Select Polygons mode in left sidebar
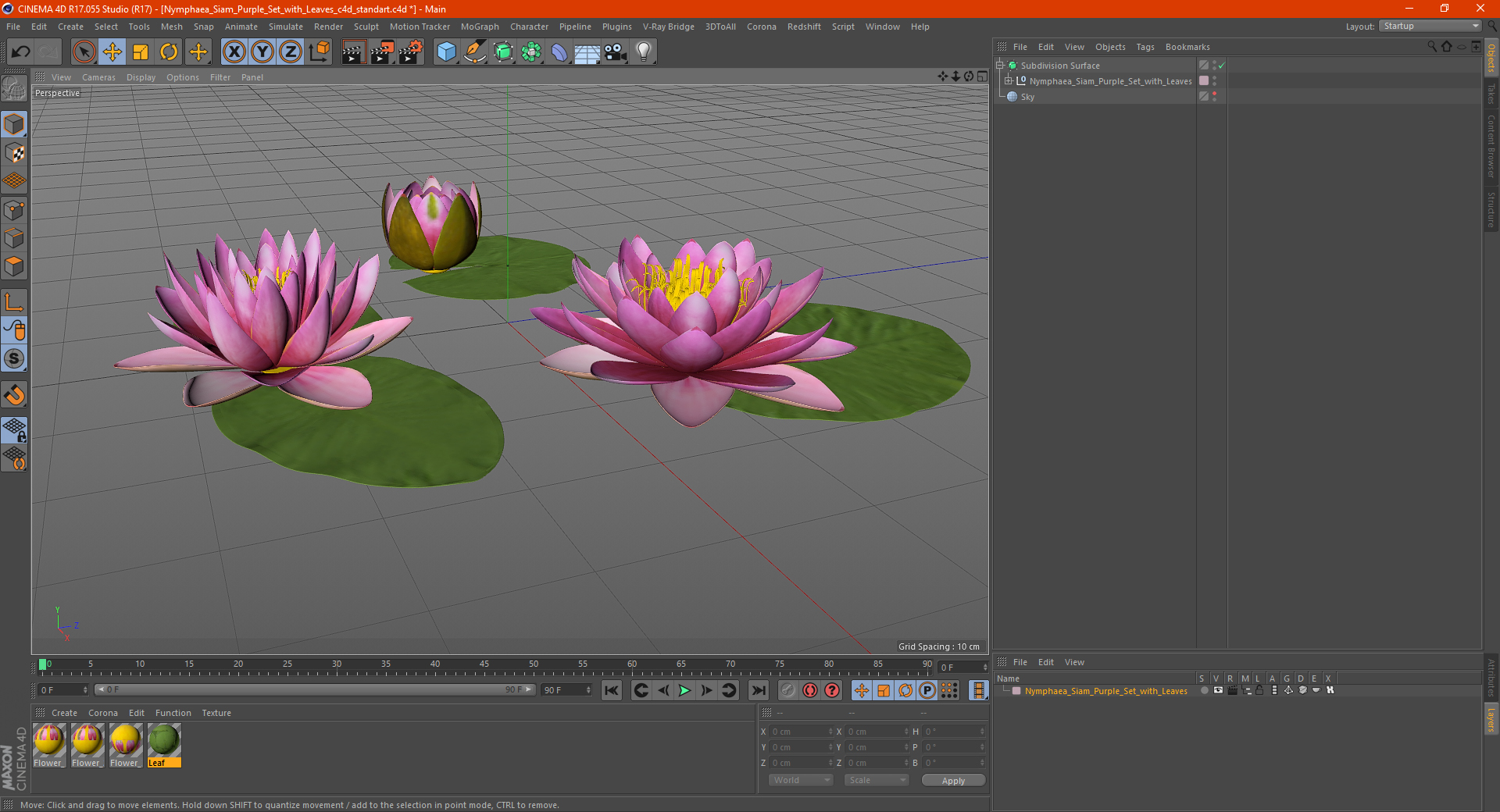 [x=14, y=266]
